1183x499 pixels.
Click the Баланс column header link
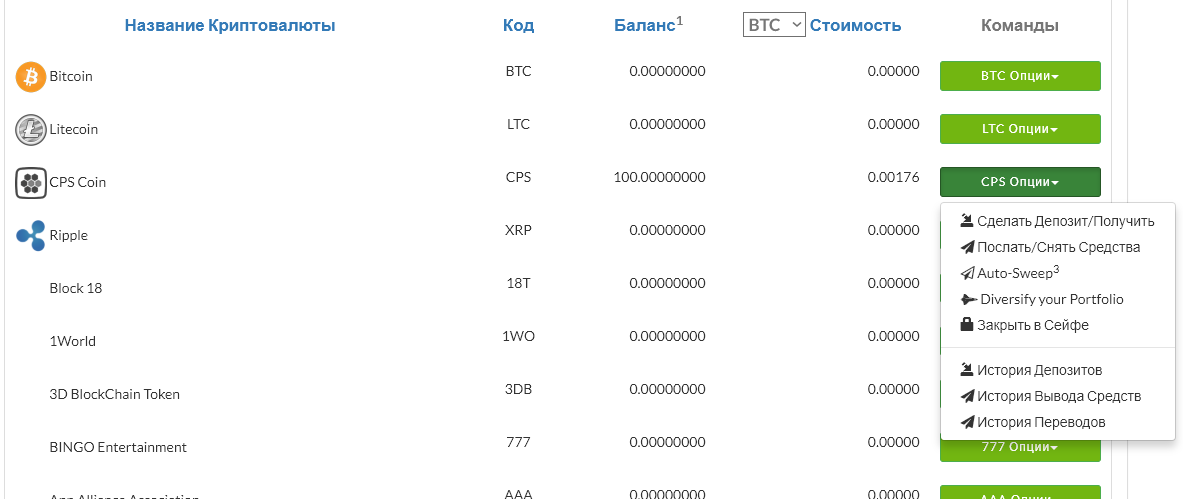point(645,25)
